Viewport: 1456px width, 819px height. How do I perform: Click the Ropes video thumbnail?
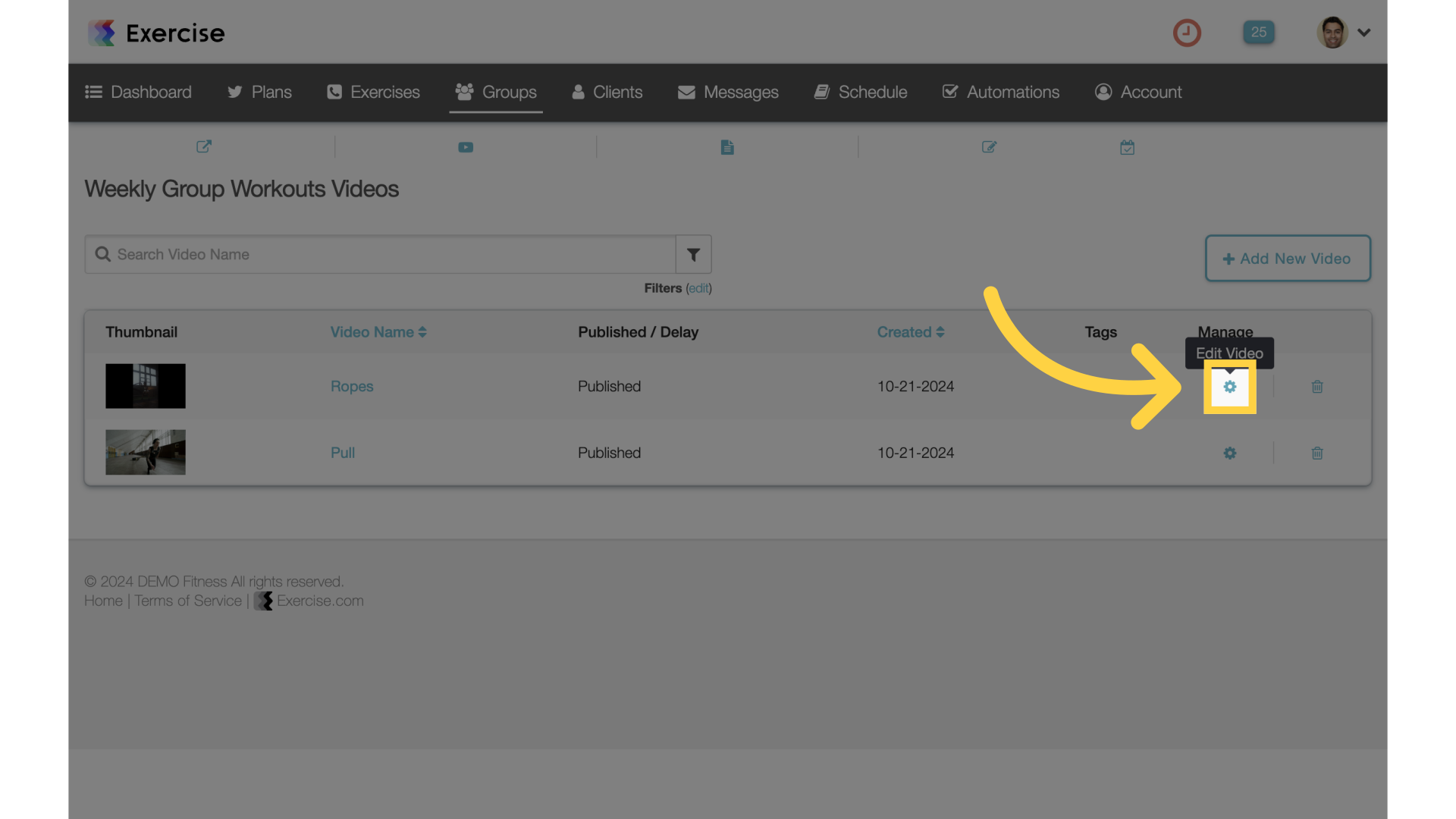coord(145,385)
